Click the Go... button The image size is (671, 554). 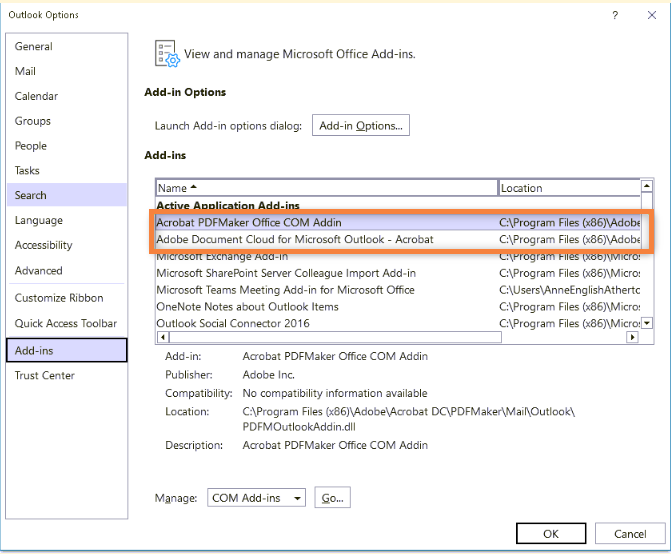click(x=333, y=498)
